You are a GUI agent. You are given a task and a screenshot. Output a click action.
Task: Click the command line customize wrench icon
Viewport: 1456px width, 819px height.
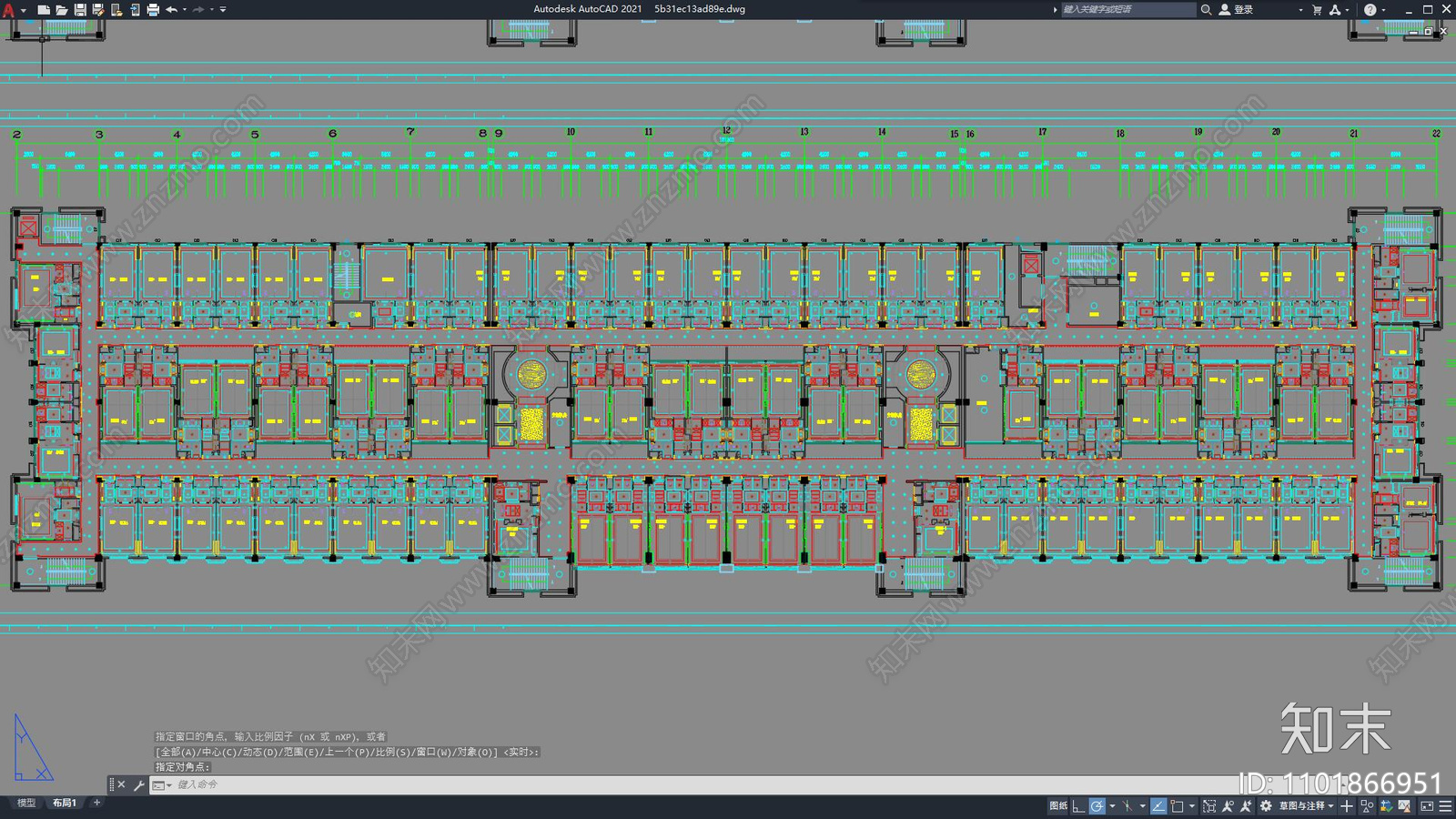coord(138,784)
